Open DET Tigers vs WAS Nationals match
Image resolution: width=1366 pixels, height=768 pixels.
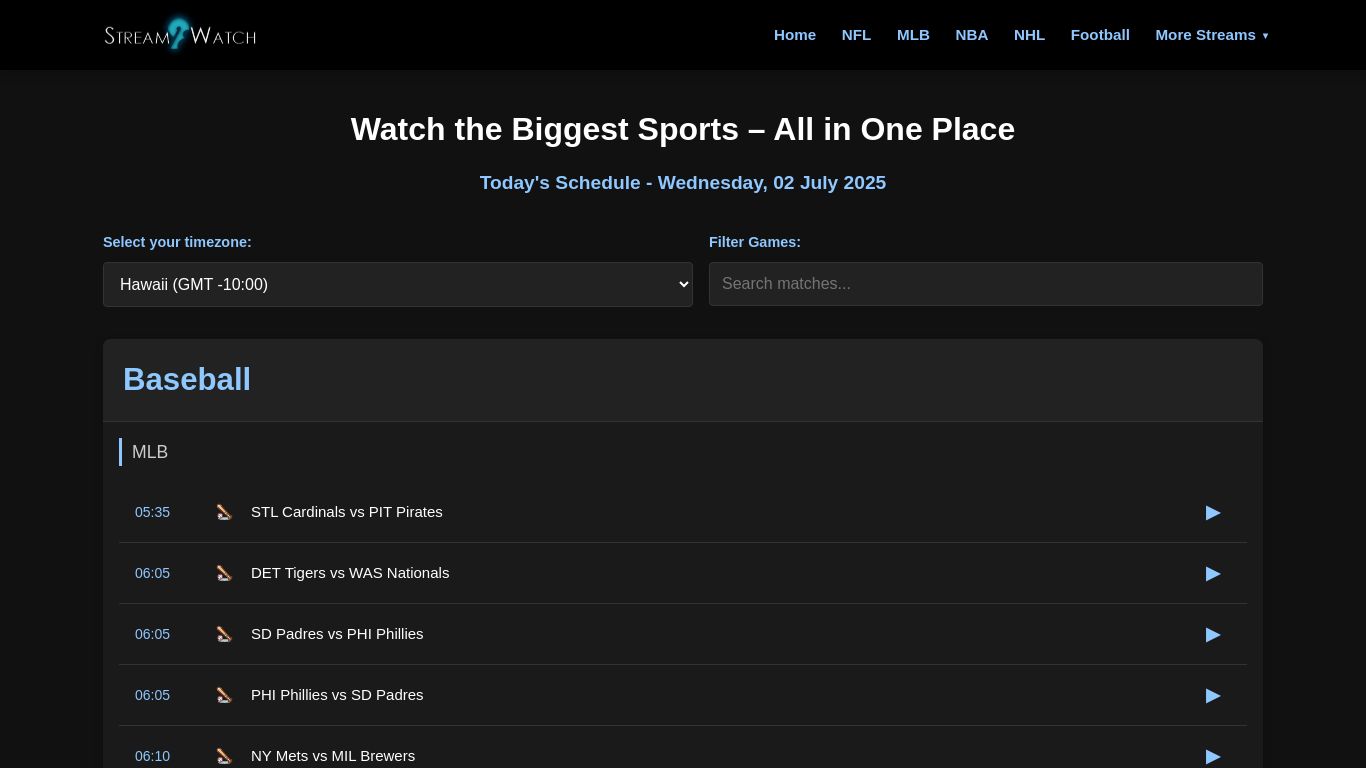[x=350, y=573]
